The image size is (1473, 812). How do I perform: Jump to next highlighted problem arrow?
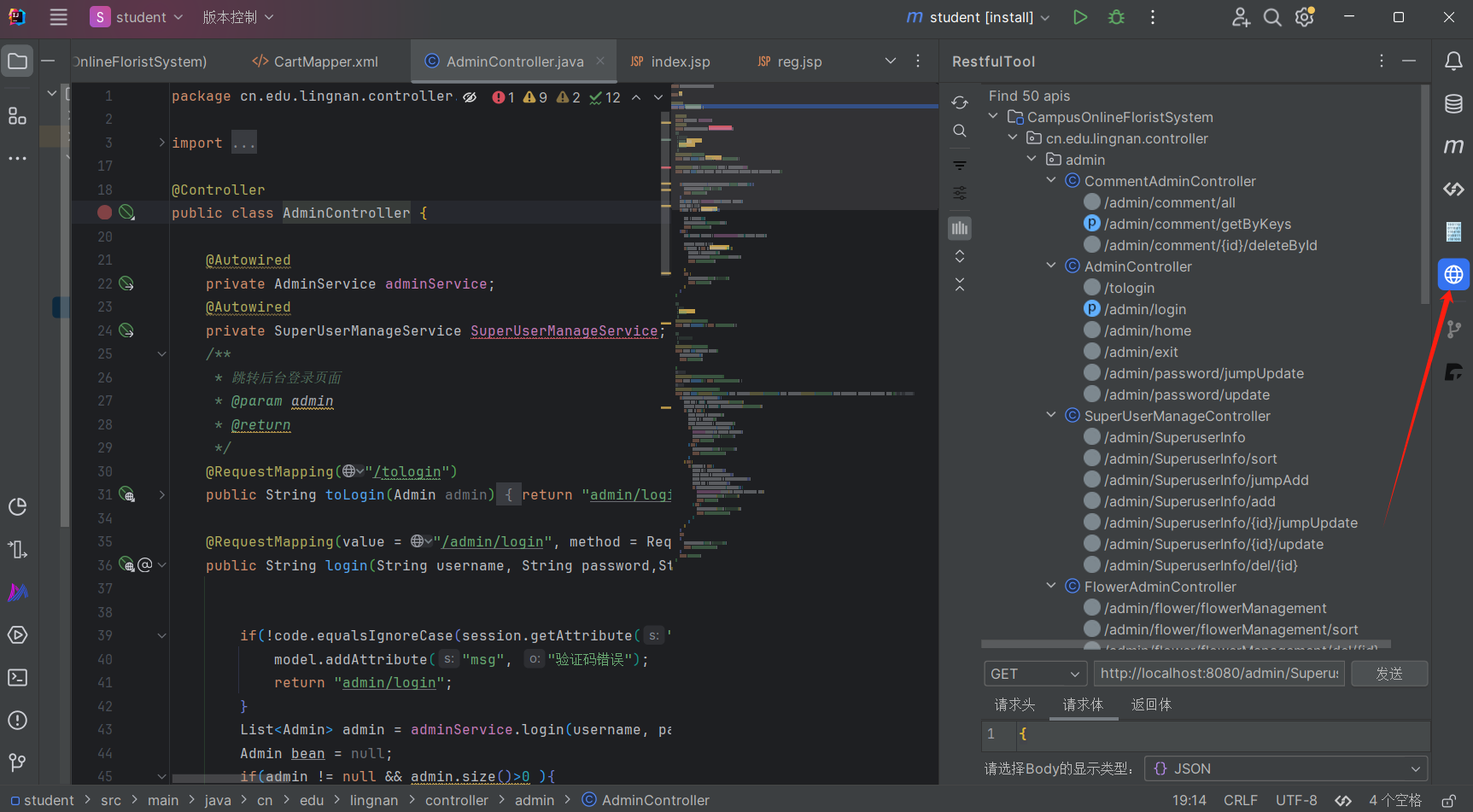pyautogui.click(x=658, y=97)
